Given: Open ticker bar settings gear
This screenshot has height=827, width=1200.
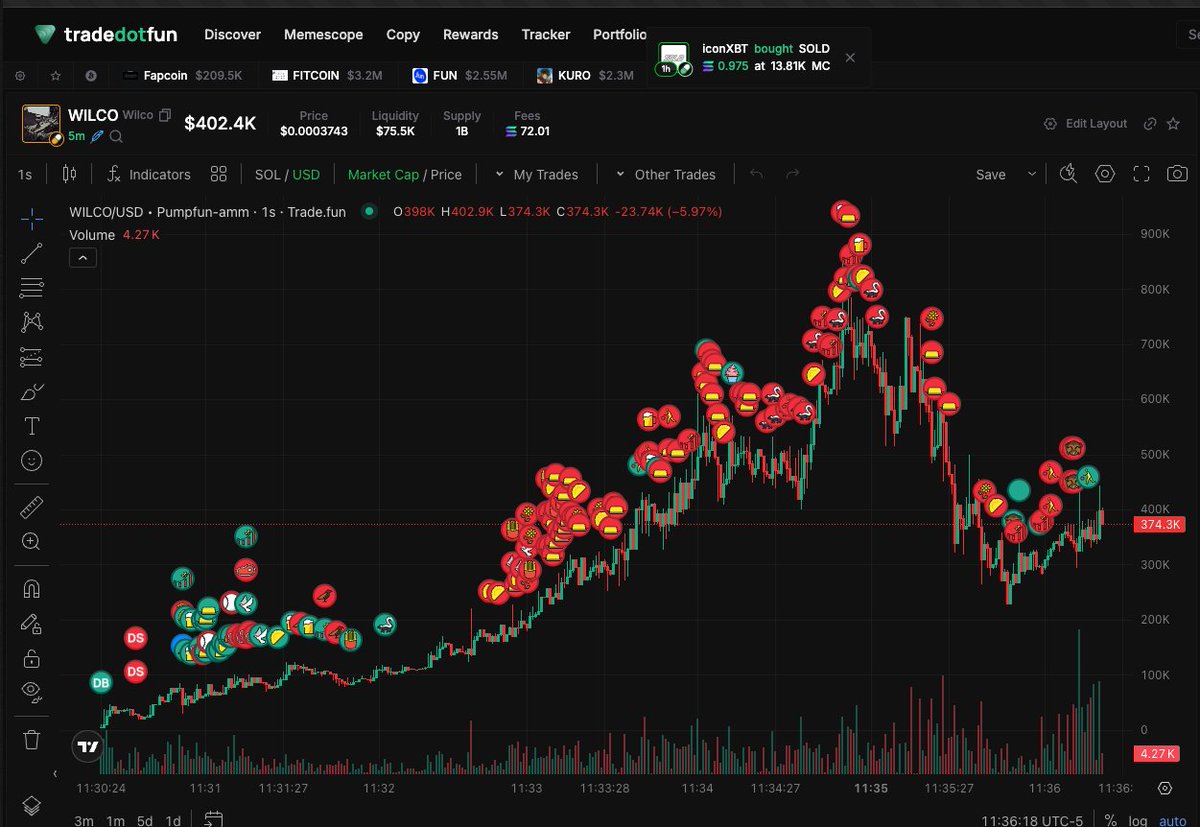Looking at the screenshot, I should pos(20,75).
